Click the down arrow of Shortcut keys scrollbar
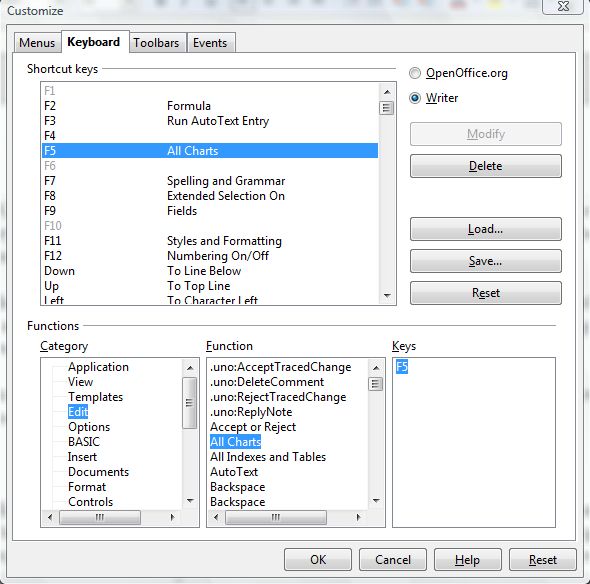 [387, 295]
